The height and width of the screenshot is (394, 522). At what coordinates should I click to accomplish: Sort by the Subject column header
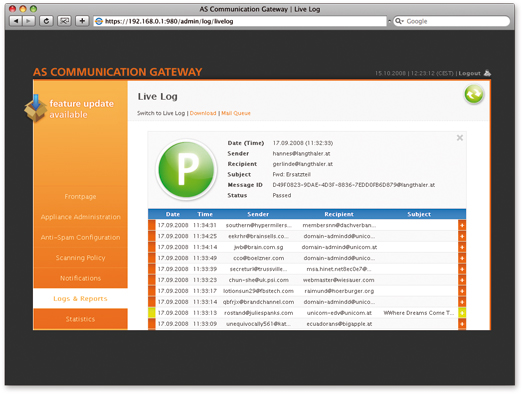[x=419, y=214]
